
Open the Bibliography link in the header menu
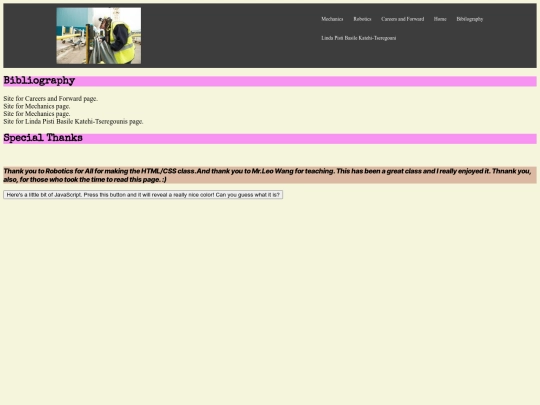[x=470, y=19]
